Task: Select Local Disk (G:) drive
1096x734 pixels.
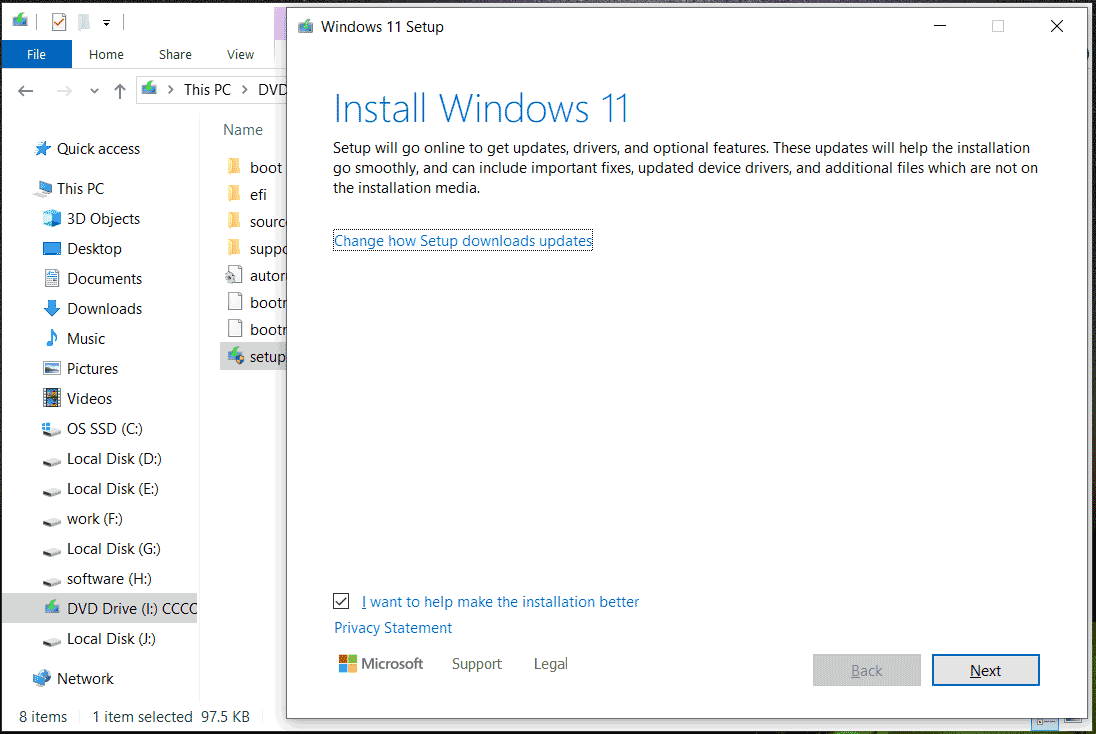Action: (x=113, y=549)
